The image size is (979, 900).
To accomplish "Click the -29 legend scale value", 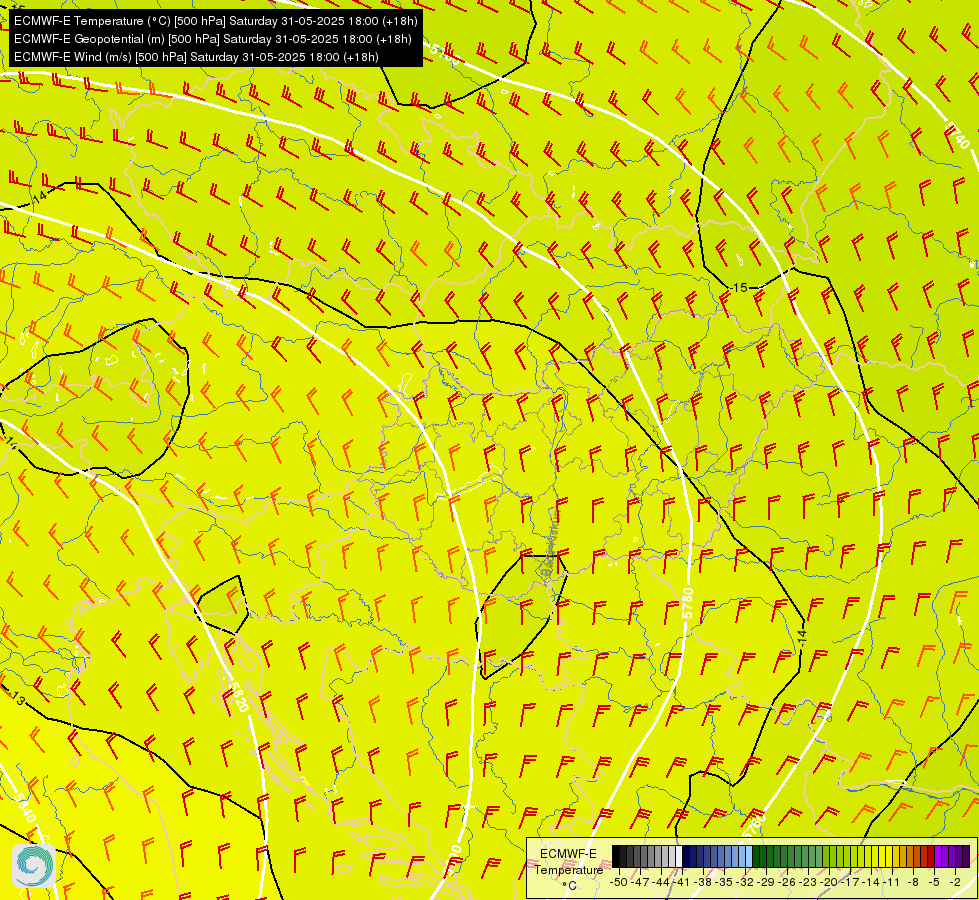I will coord(766,883).
